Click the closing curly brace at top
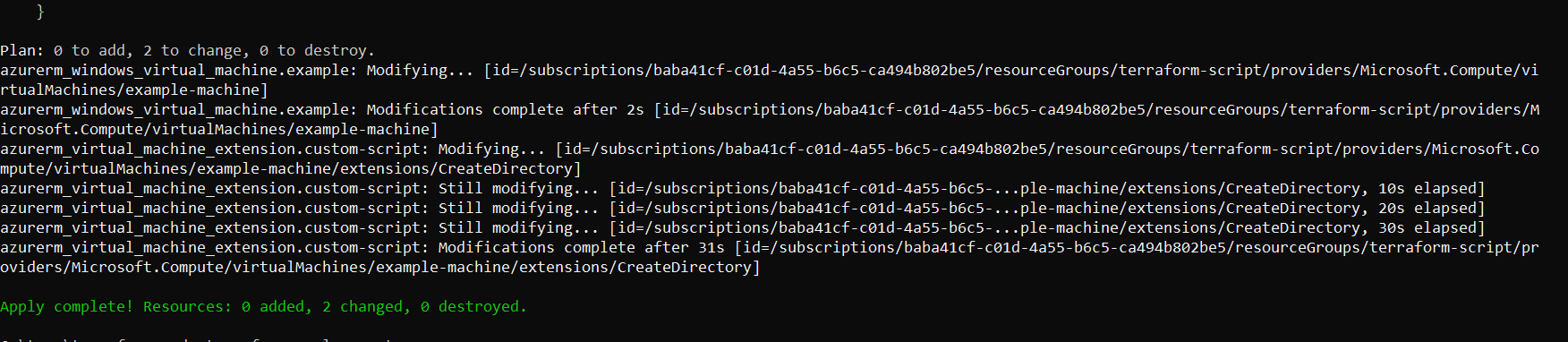The image size is (1568, 342). [40, 12]
